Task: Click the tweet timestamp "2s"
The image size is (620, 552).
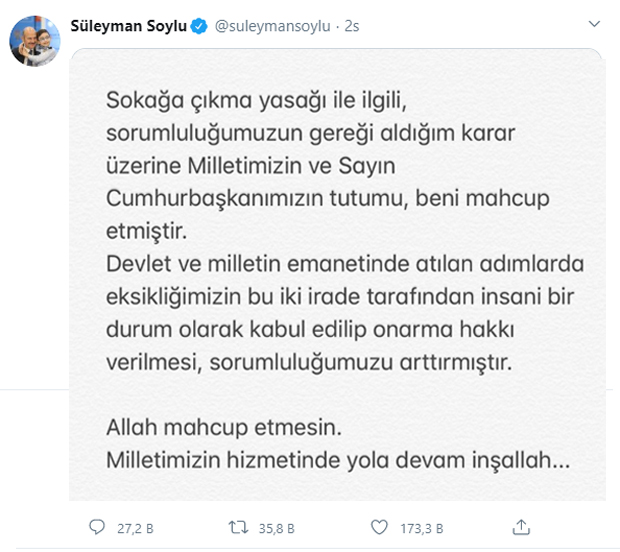Action: [351, 27]
